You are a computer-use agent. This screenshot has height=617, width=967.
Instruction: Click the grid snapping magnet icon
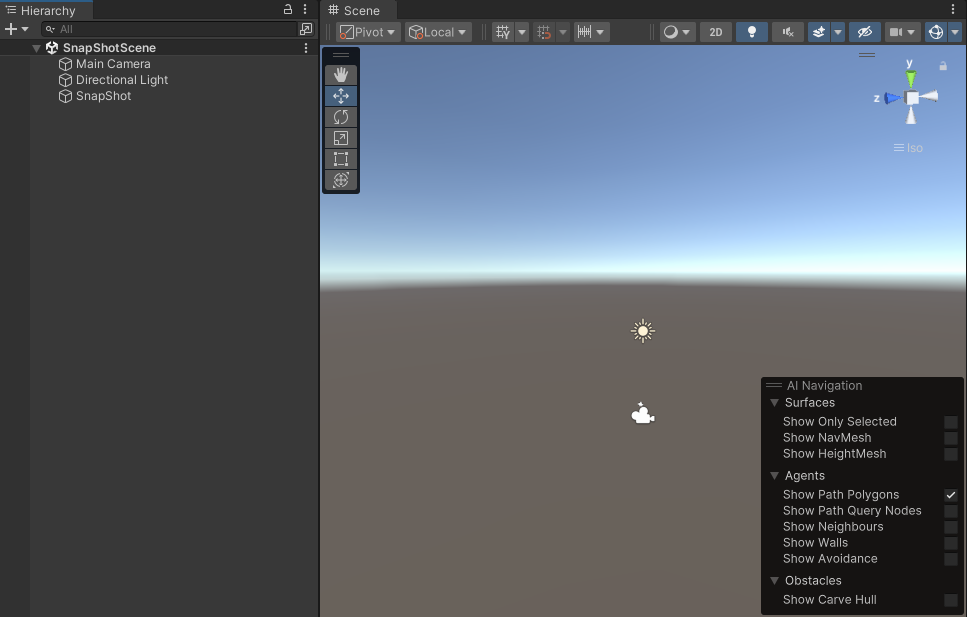tap(544, 32)
